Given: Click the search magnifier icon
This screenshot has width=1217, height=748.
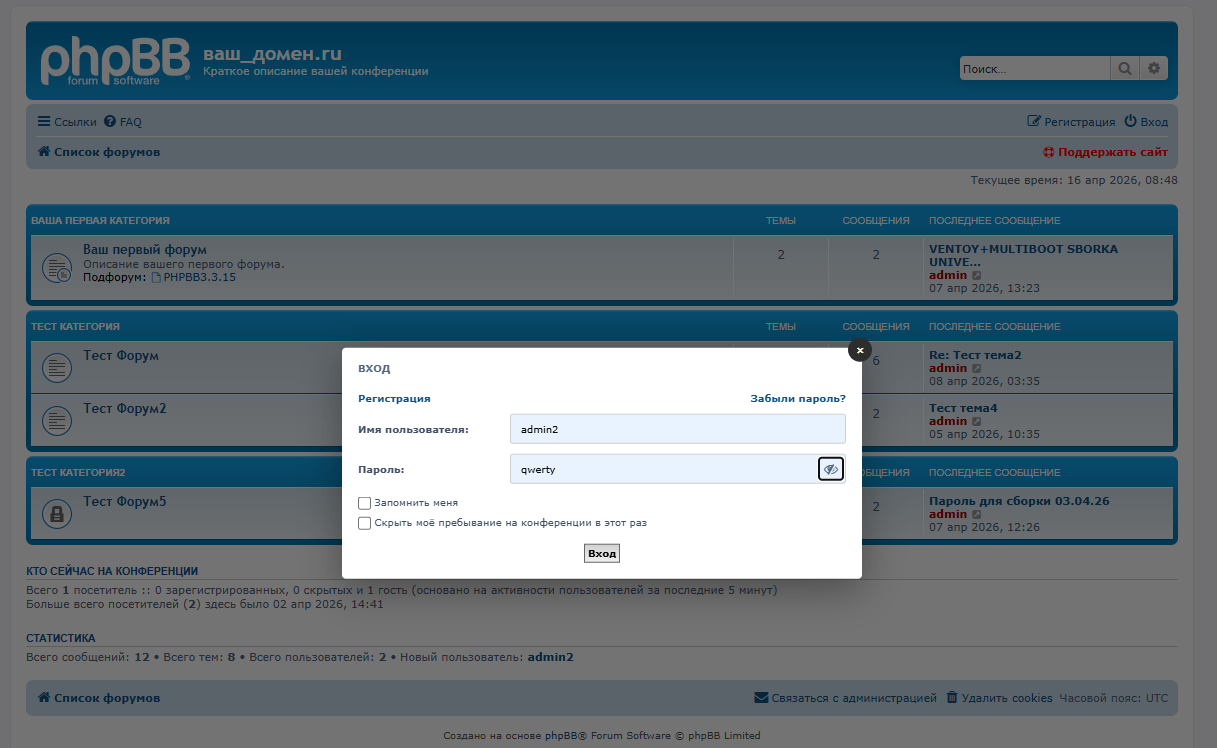Looking at the screenshot, I should pyautogui.click(x=1125, y=68).
